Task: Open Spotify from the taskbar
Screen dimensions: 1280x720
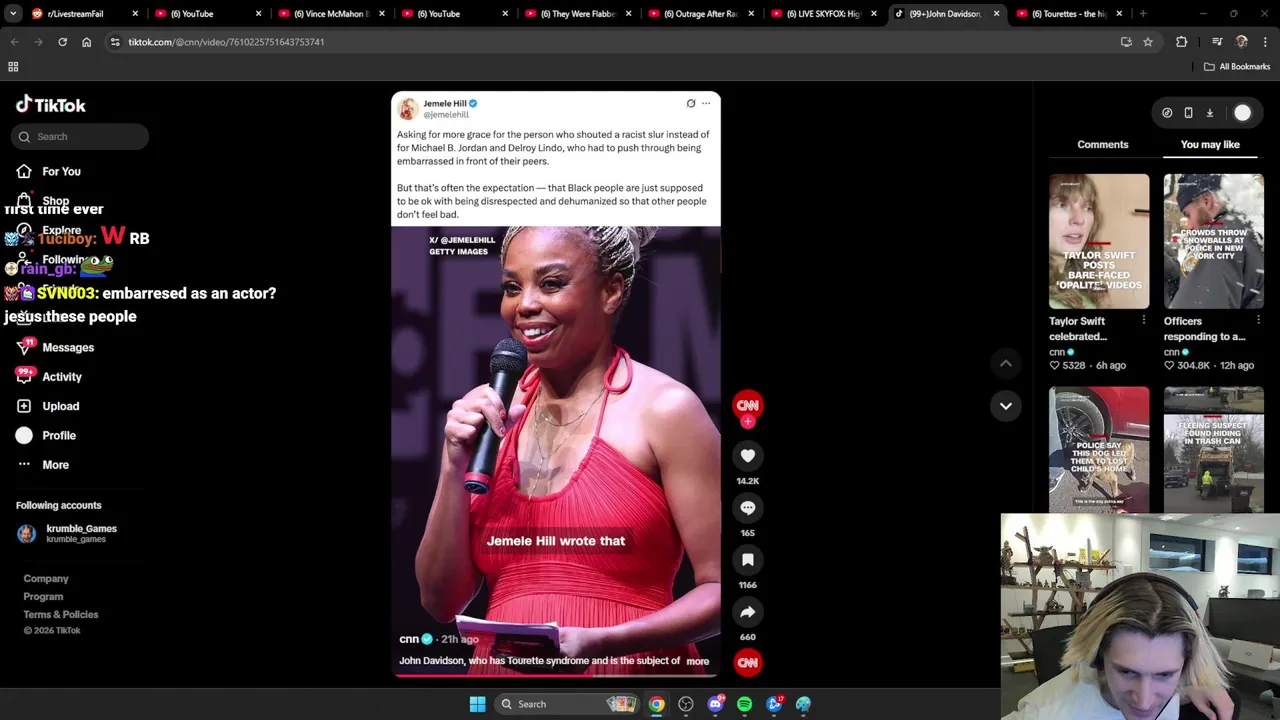Action: [x=744, y=704]
